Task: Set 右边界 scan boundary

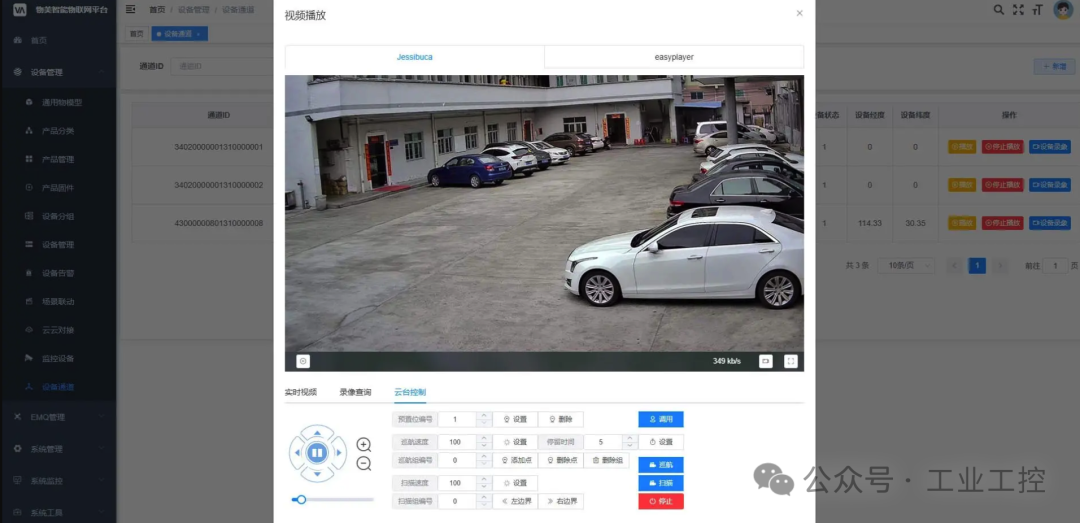Action: coord(561,502)
